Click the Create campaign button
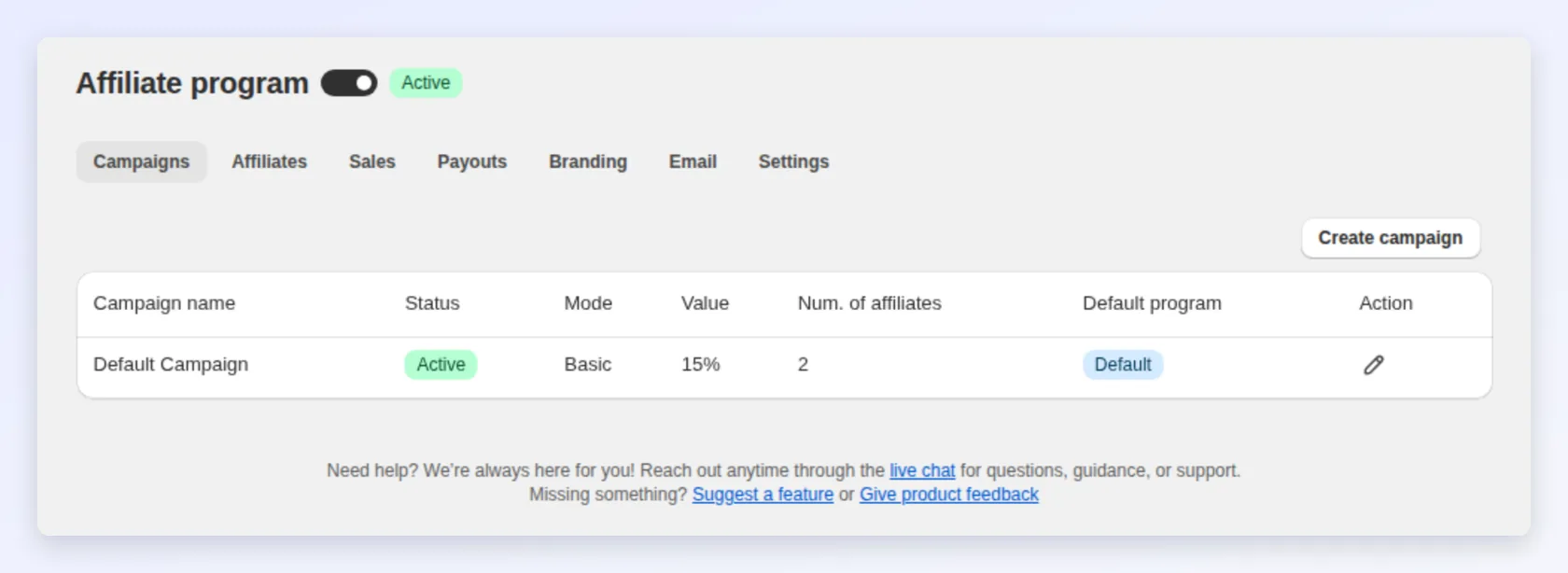The width and height of the screenshot is (1568, 573). 1391,238
